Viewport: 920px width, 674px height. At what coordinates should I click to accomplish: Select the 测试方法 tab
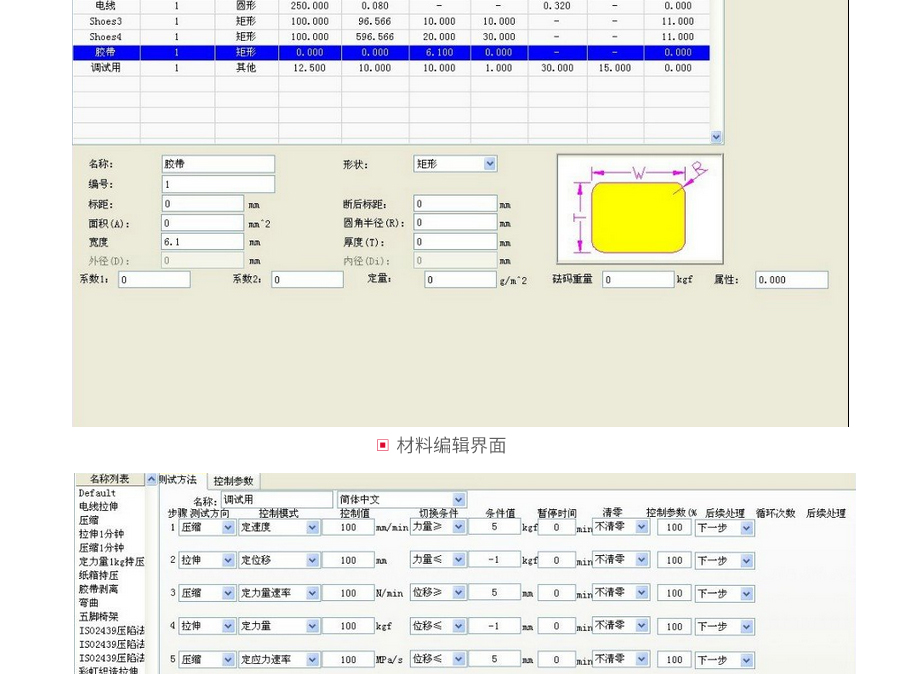pos(178,481)
